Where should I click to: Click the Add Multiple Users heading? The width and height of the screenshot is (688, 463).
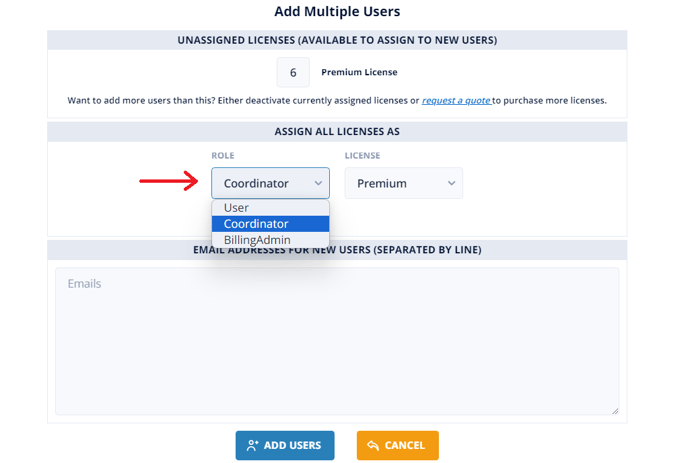pyautogui.click(x=337, y=11)
